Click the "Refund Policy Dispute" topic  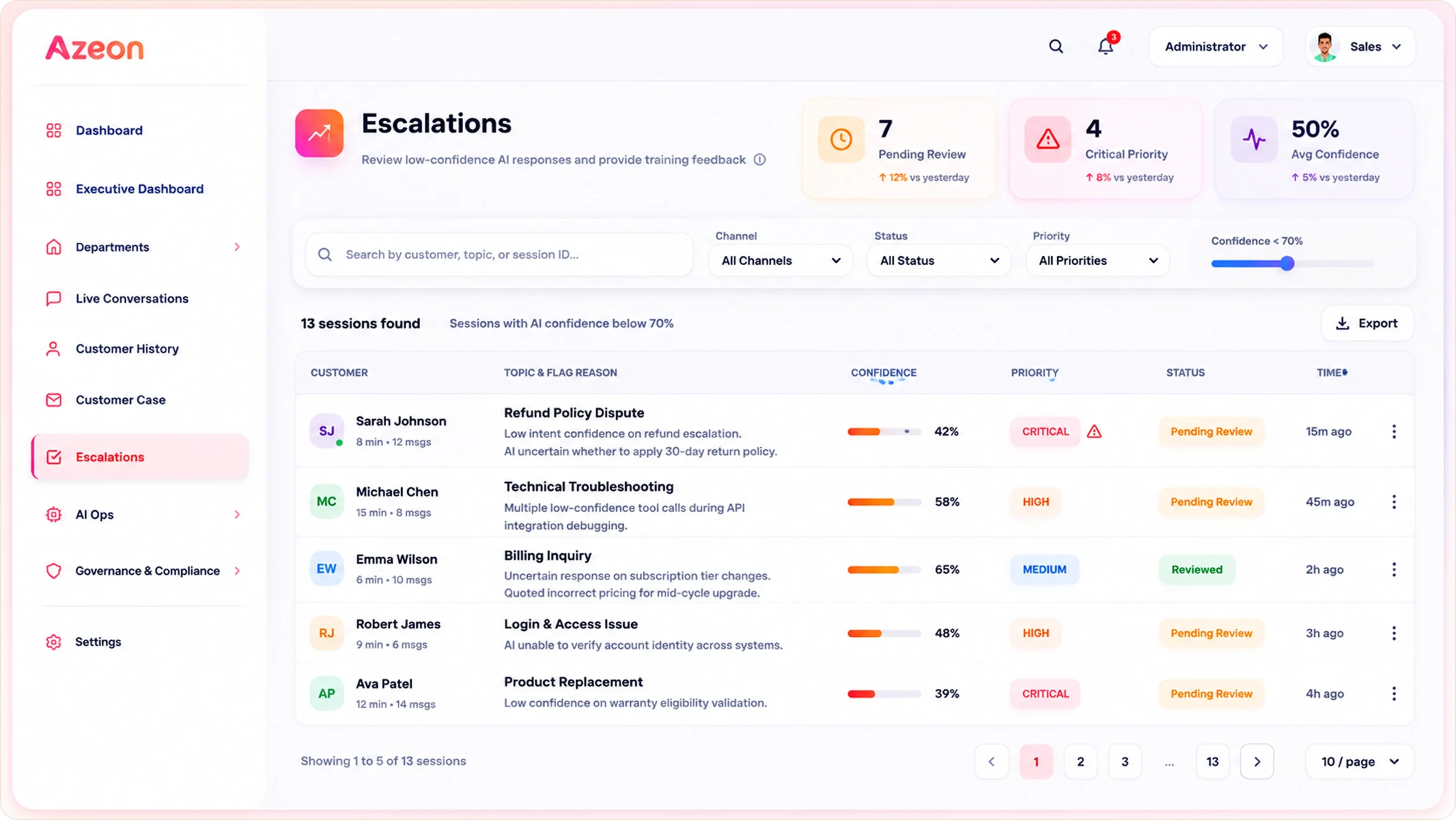574,413
